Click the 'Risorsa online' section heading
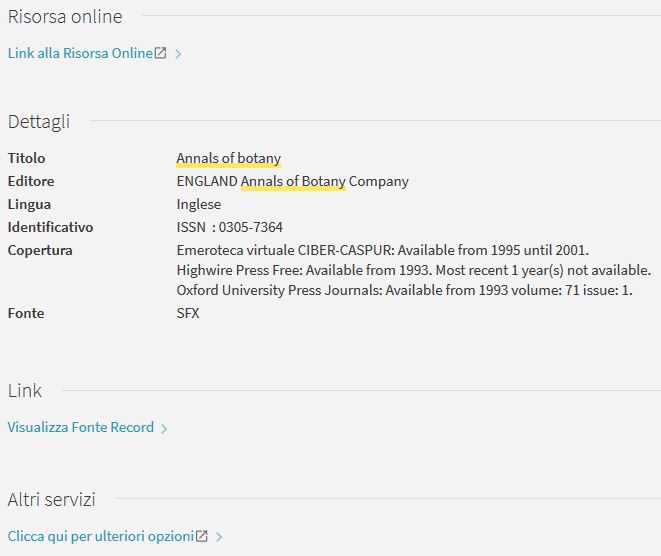 [x=65, y=17]
